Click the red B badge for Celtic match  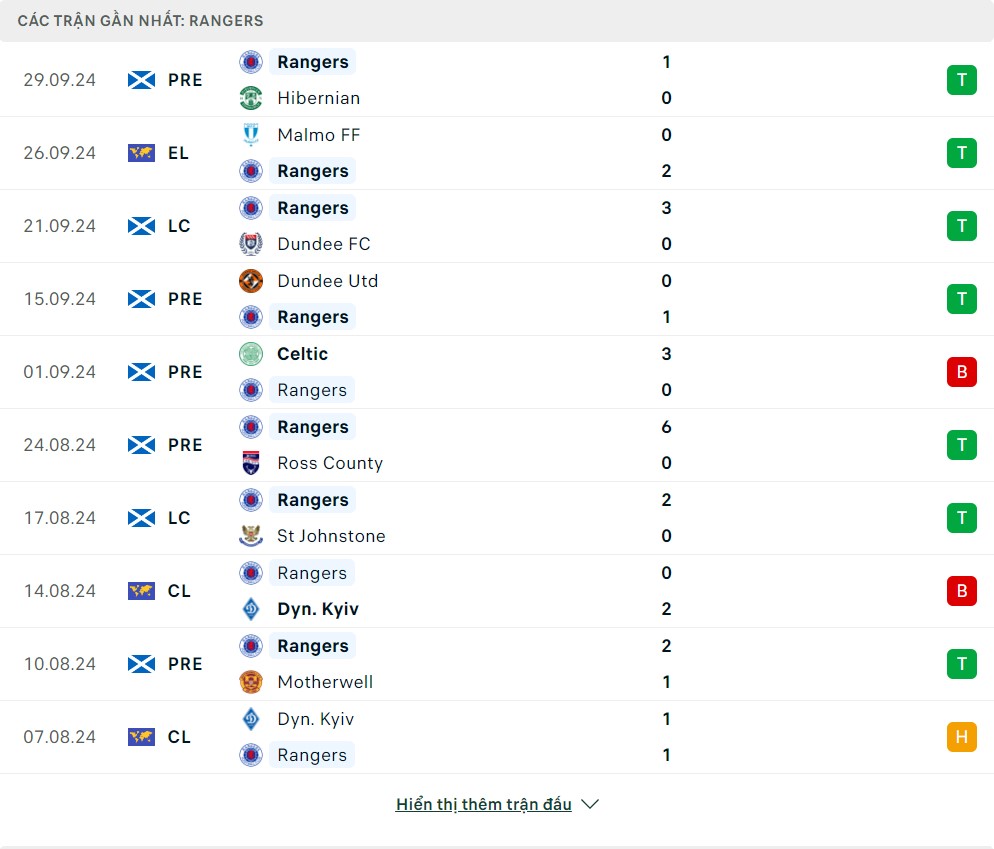[961, 372]
